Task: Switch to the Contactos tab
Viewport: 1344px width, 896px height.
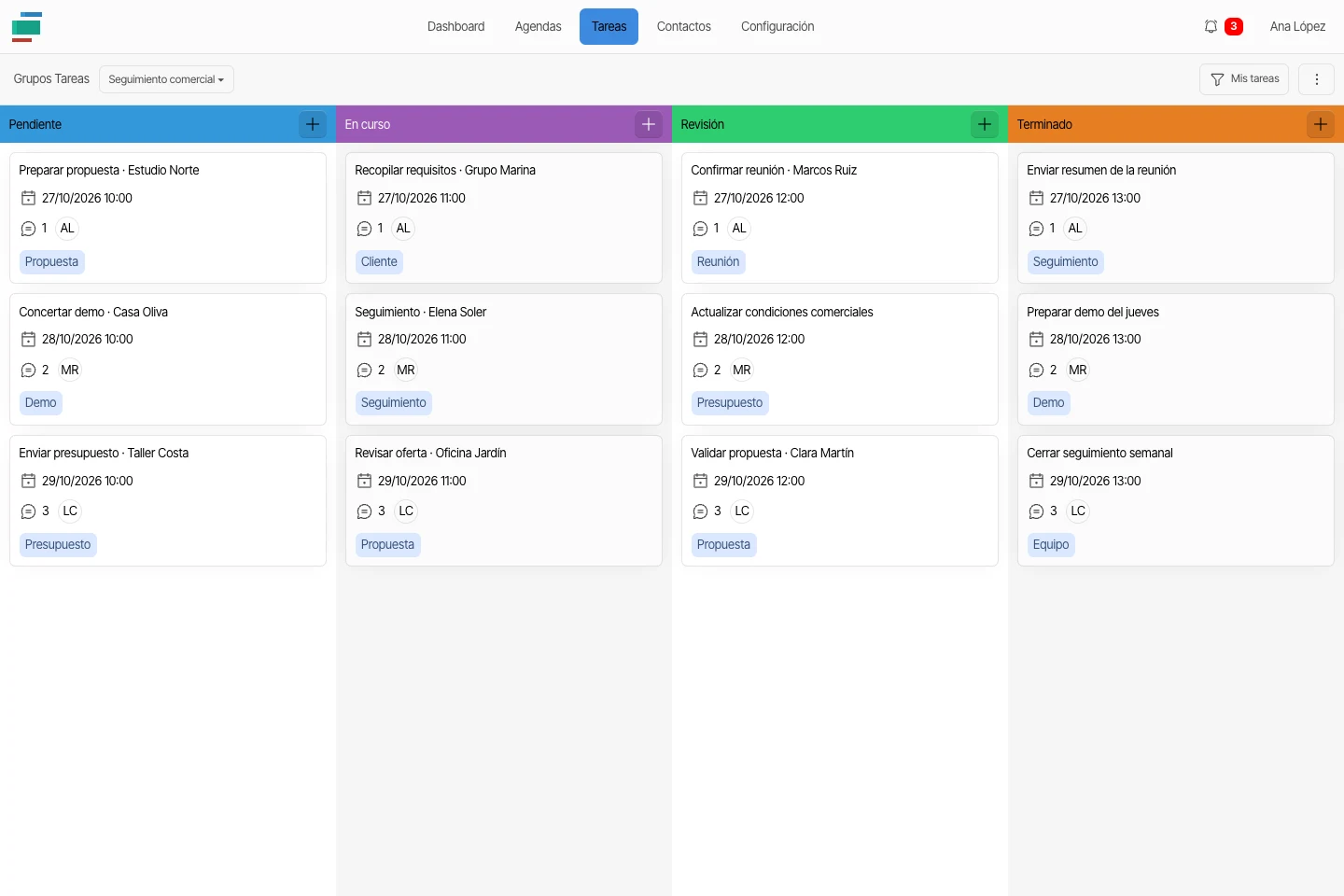Action: point(684,27)
